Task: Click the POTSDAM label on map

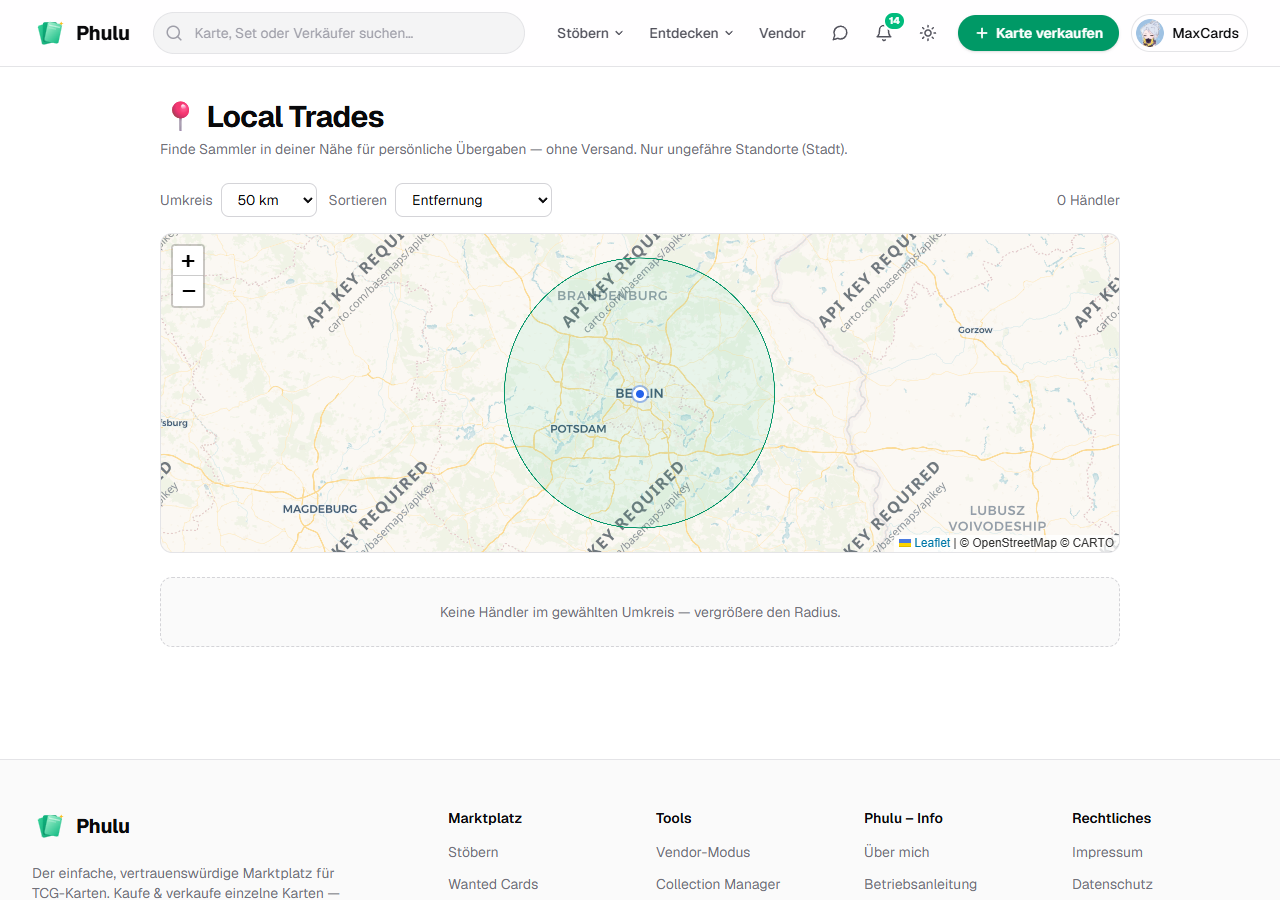Action: [578, 429]
